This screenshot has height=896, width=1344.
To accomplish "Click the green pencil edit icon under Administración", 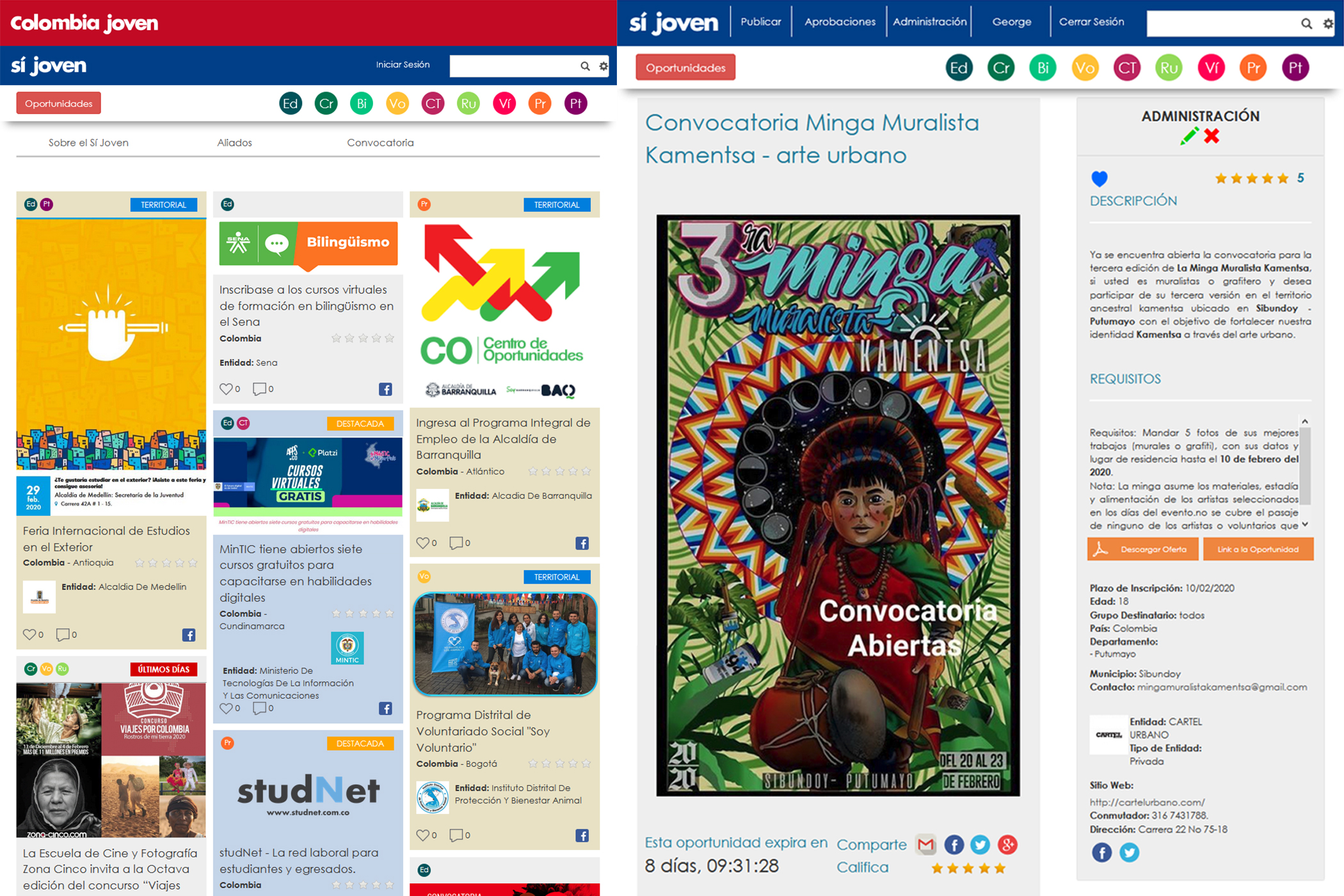I will click(x=1189, y=136).
